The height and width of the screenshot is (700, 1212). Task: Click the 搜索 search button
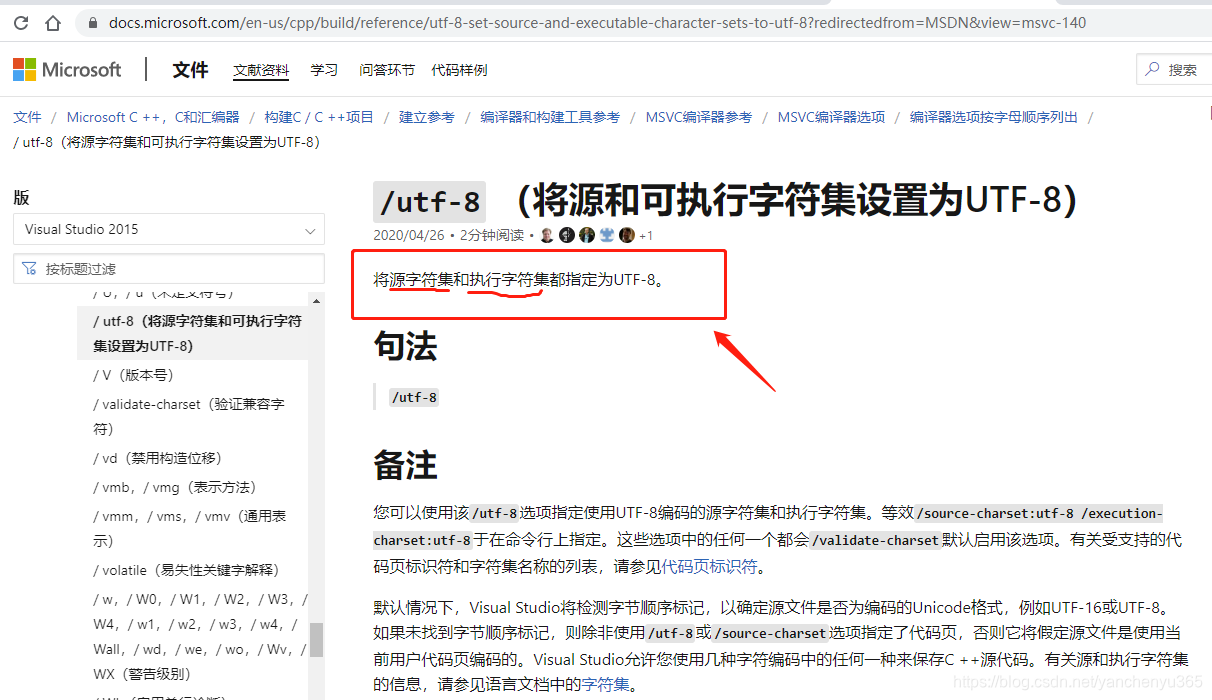coord(1174,69)
